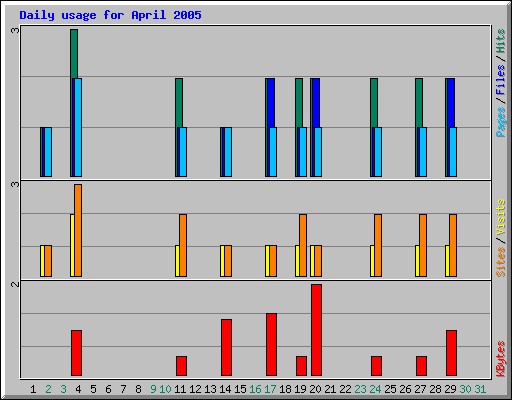Click green day label 10
The height and width of the screenshot is (400, 512).
165,389
